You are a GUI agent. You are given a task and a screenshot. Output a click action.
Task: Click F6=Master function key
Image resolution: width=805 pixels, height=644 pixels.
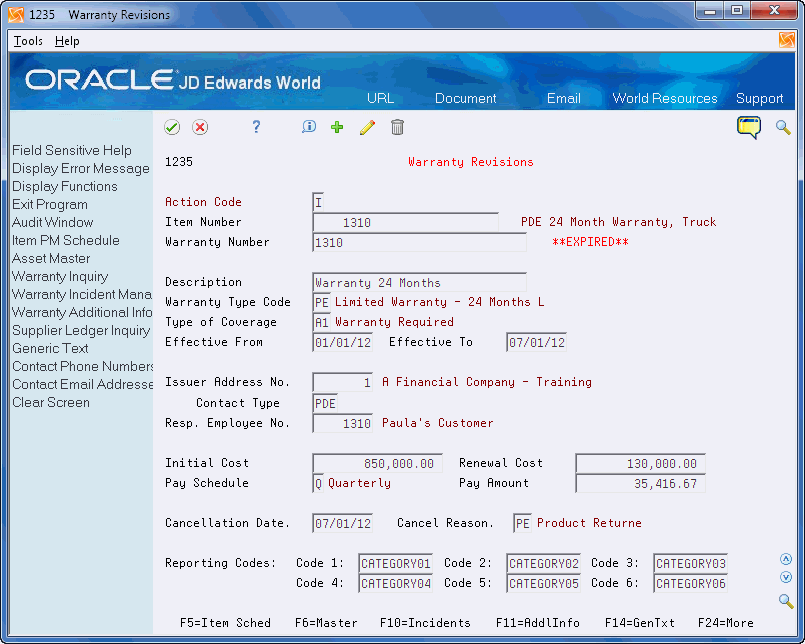tap(326, 623)
